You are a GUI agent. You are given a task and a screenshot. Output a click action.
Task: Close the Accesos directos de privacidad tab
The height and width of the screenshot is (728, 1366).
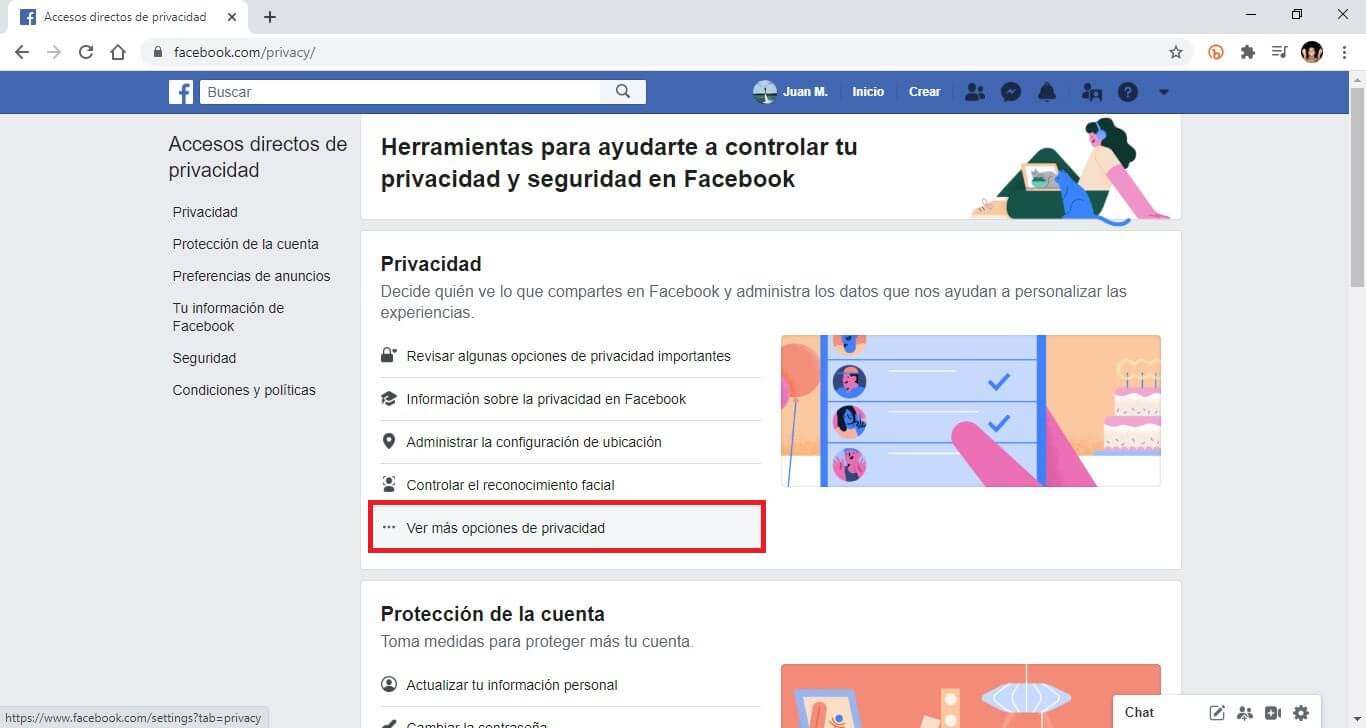[231, 17]
